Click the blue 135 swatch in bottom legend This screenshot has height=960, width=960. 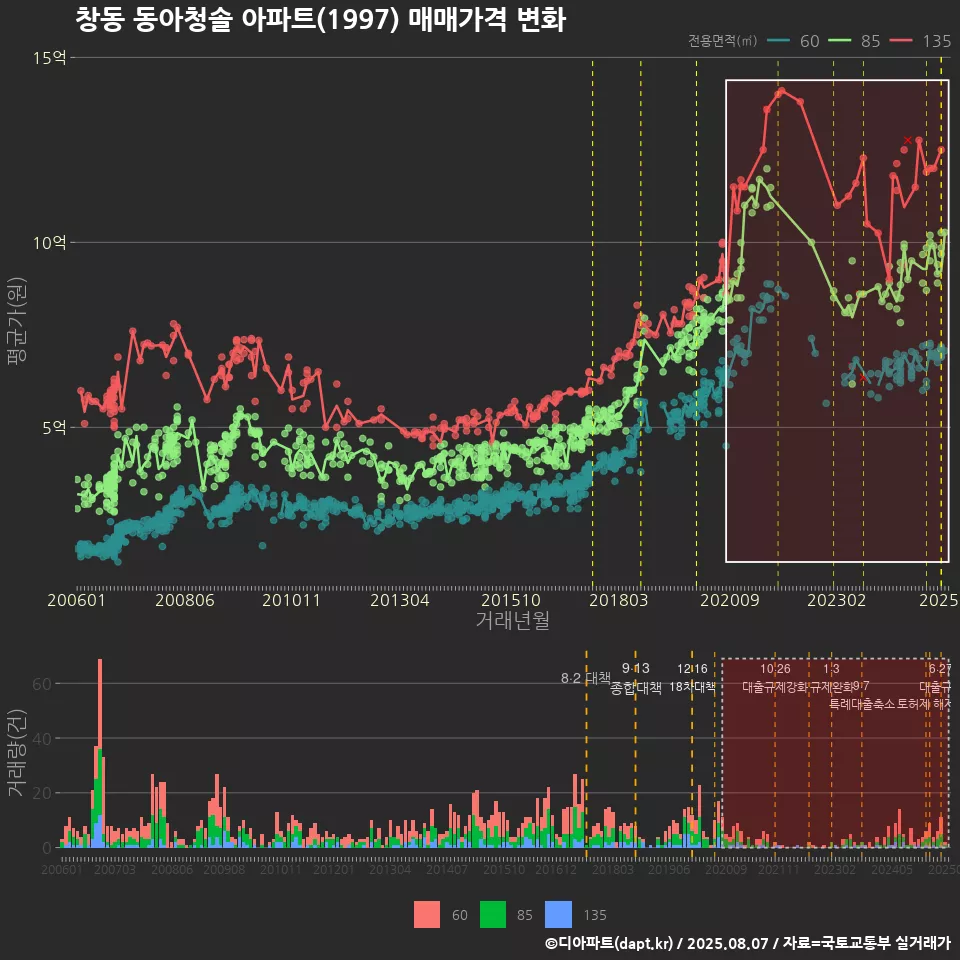pos(558,915)
